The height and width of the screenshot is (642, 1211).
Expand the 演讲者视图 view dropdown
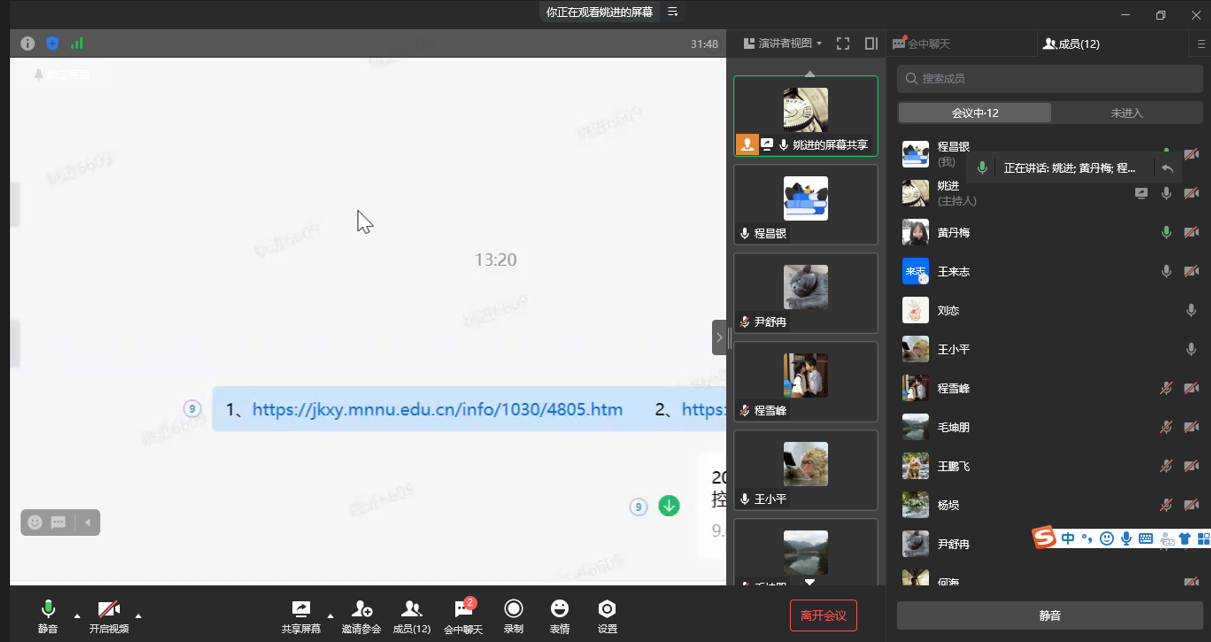(783, 44)
